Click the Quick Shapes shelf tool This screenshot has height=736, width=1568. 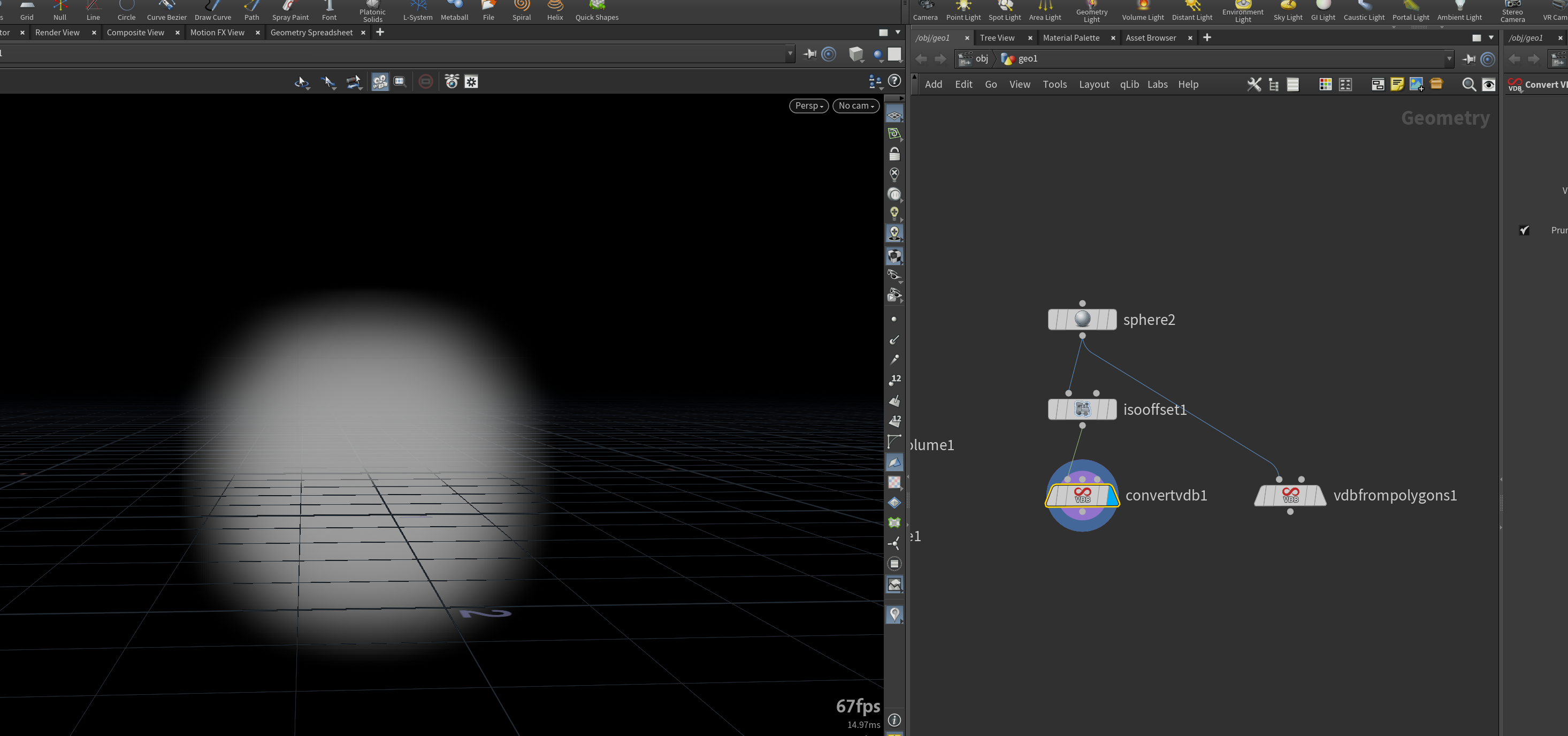point(596,11)
